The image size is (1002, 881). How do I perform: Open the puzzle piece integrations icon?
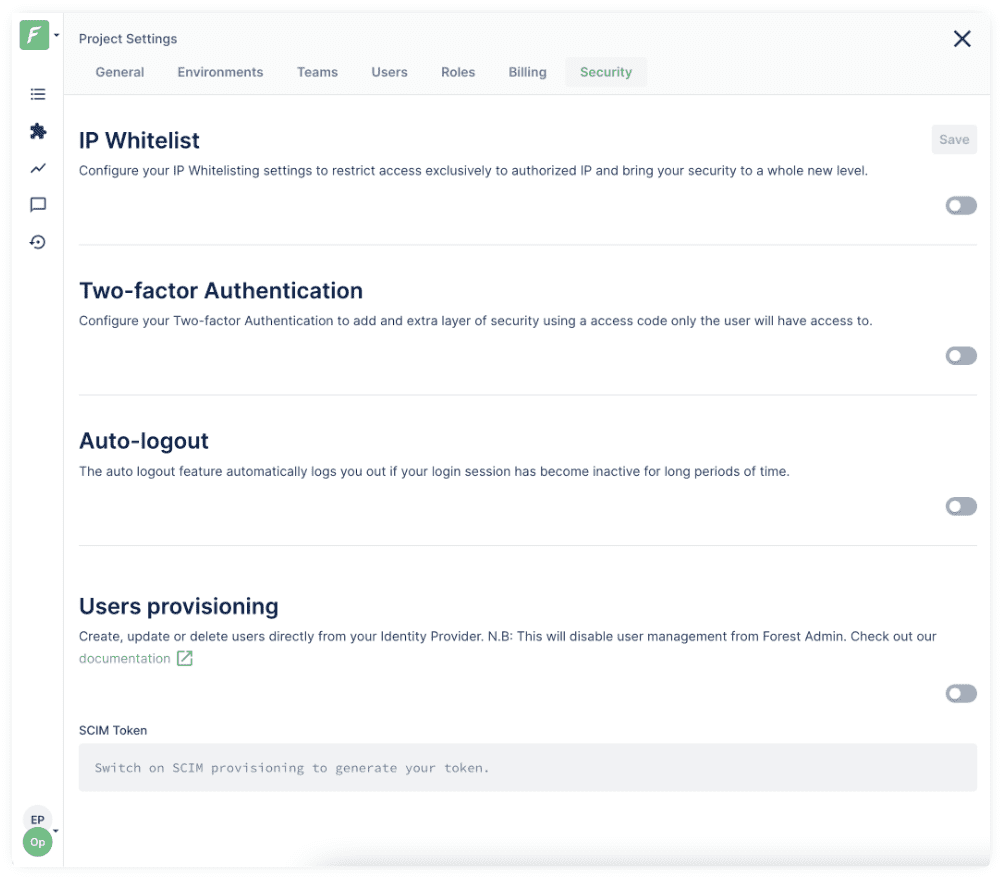(x=38, y=131)
